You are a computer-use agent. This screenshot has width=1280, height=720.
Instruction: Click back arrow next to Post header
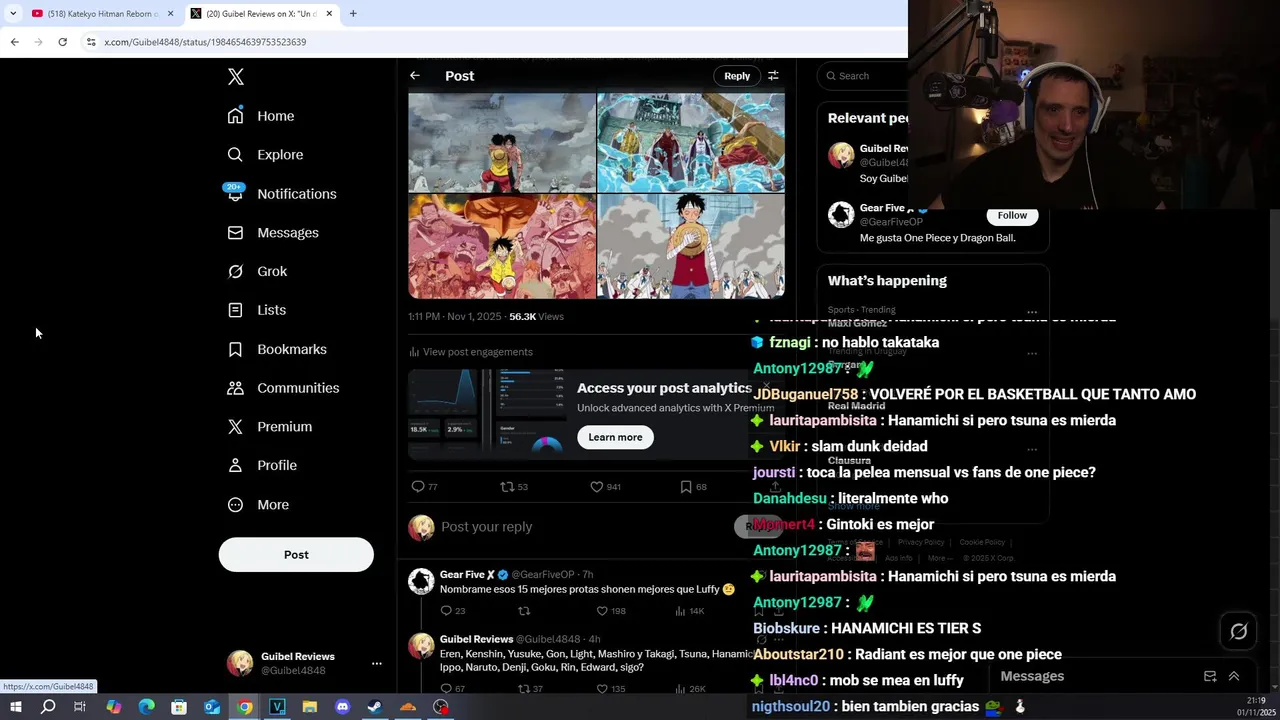click(x=415, y=76)
